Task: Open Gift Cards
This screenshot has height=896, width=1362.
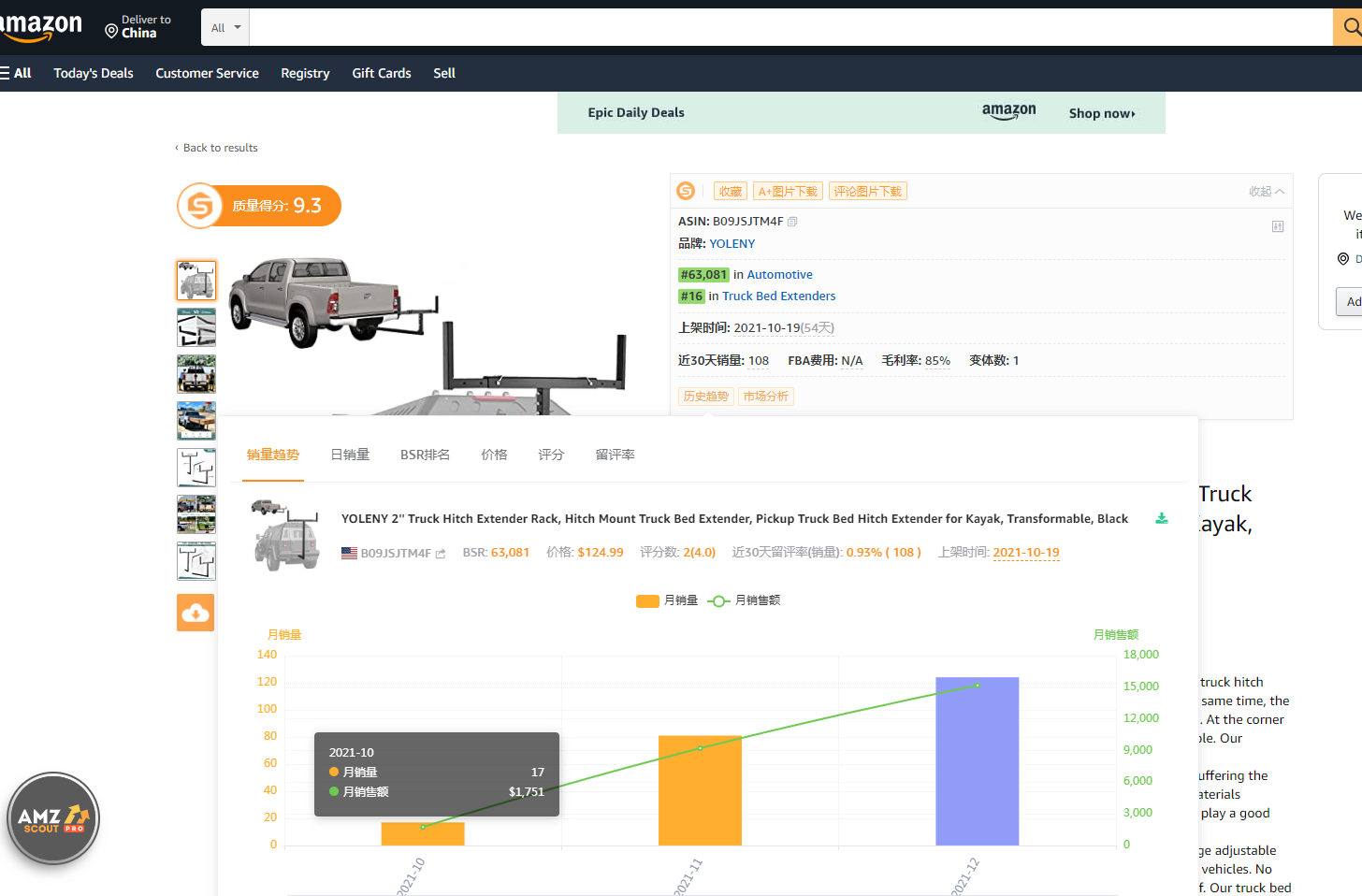Action: pos(382,73)
